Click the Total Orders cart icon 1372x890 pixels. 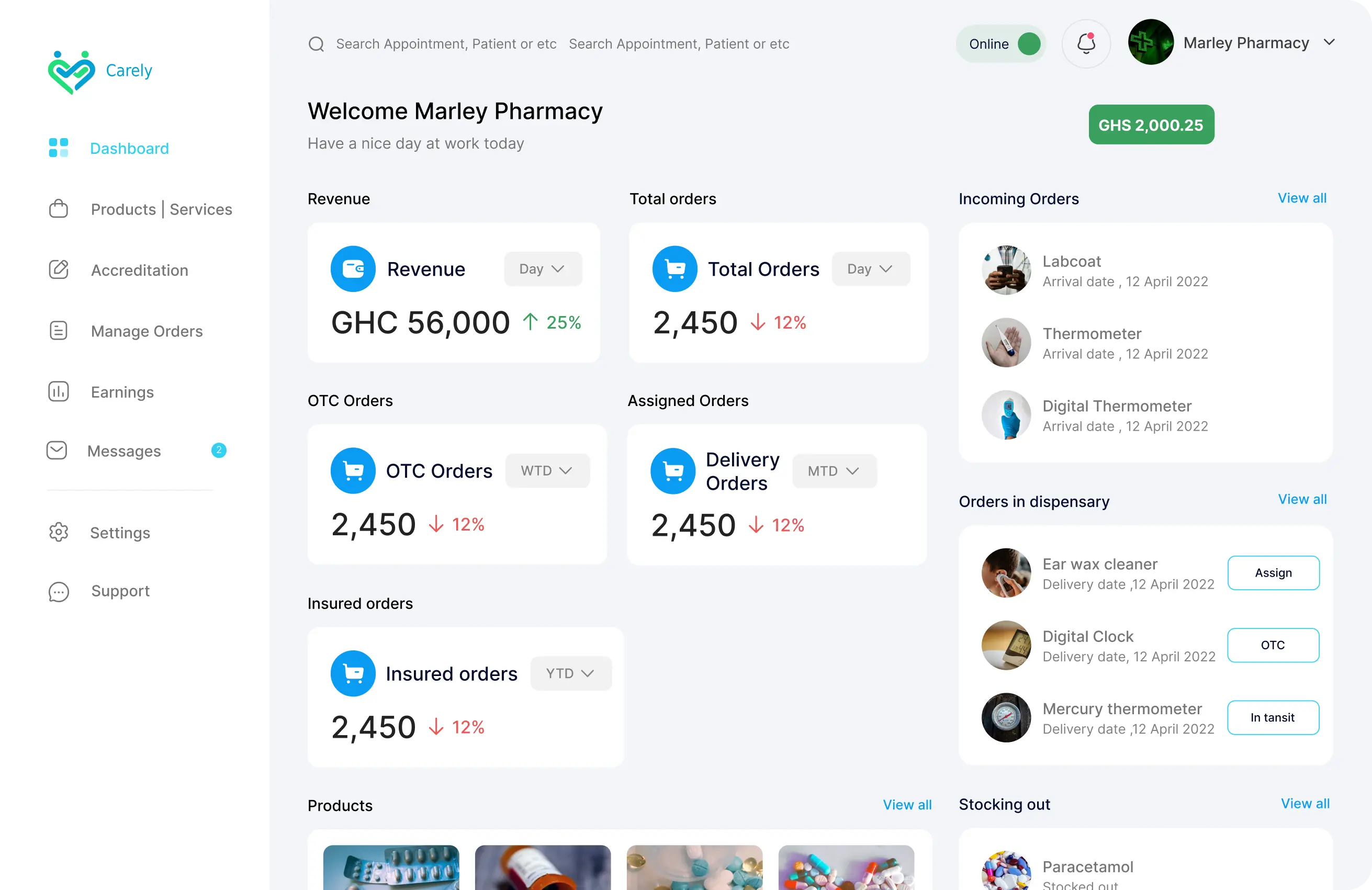point(674,268)
